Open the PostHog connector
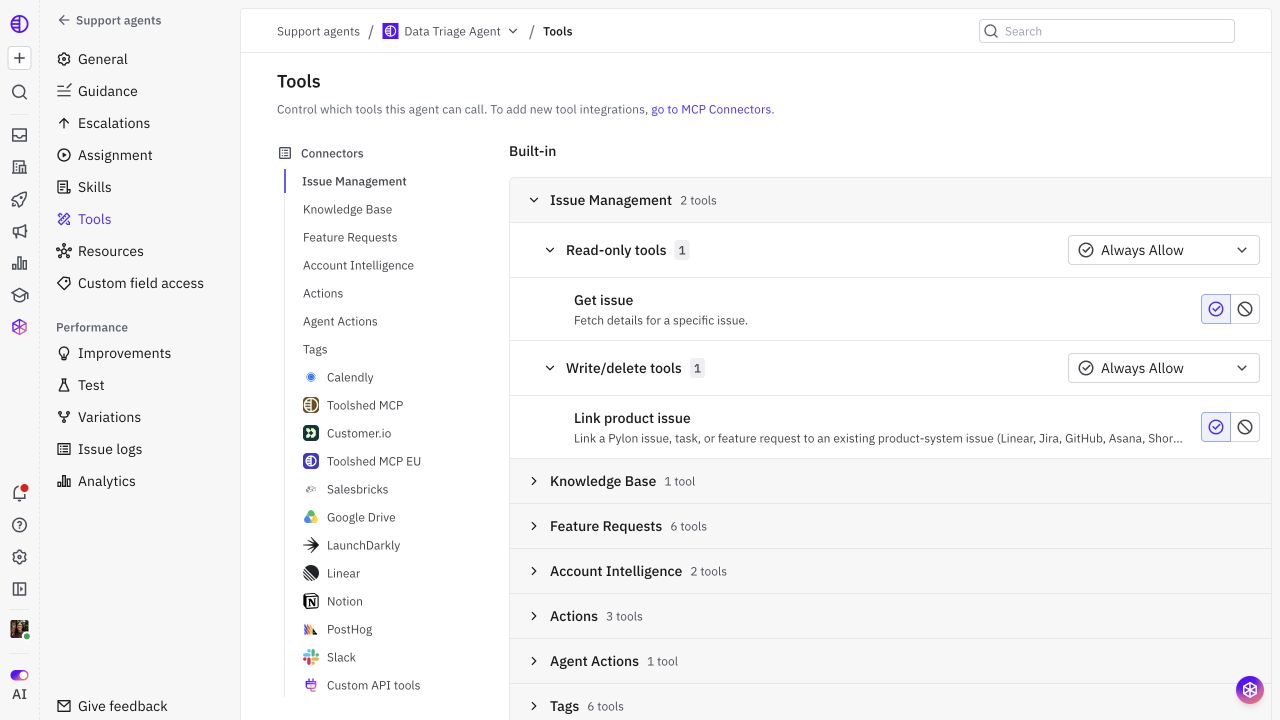The height and width of the screenshot is (720, 1280). 349,629
